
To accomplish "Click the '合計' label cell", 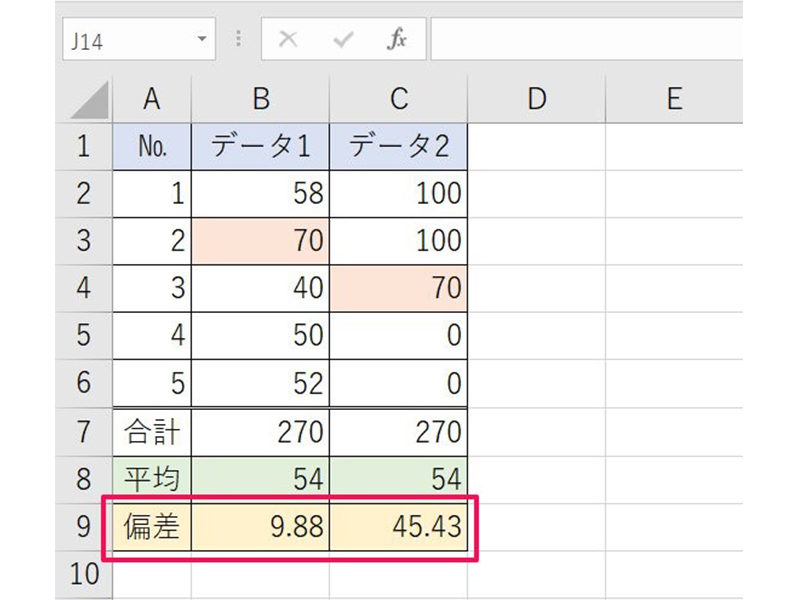I will point(152,432).
